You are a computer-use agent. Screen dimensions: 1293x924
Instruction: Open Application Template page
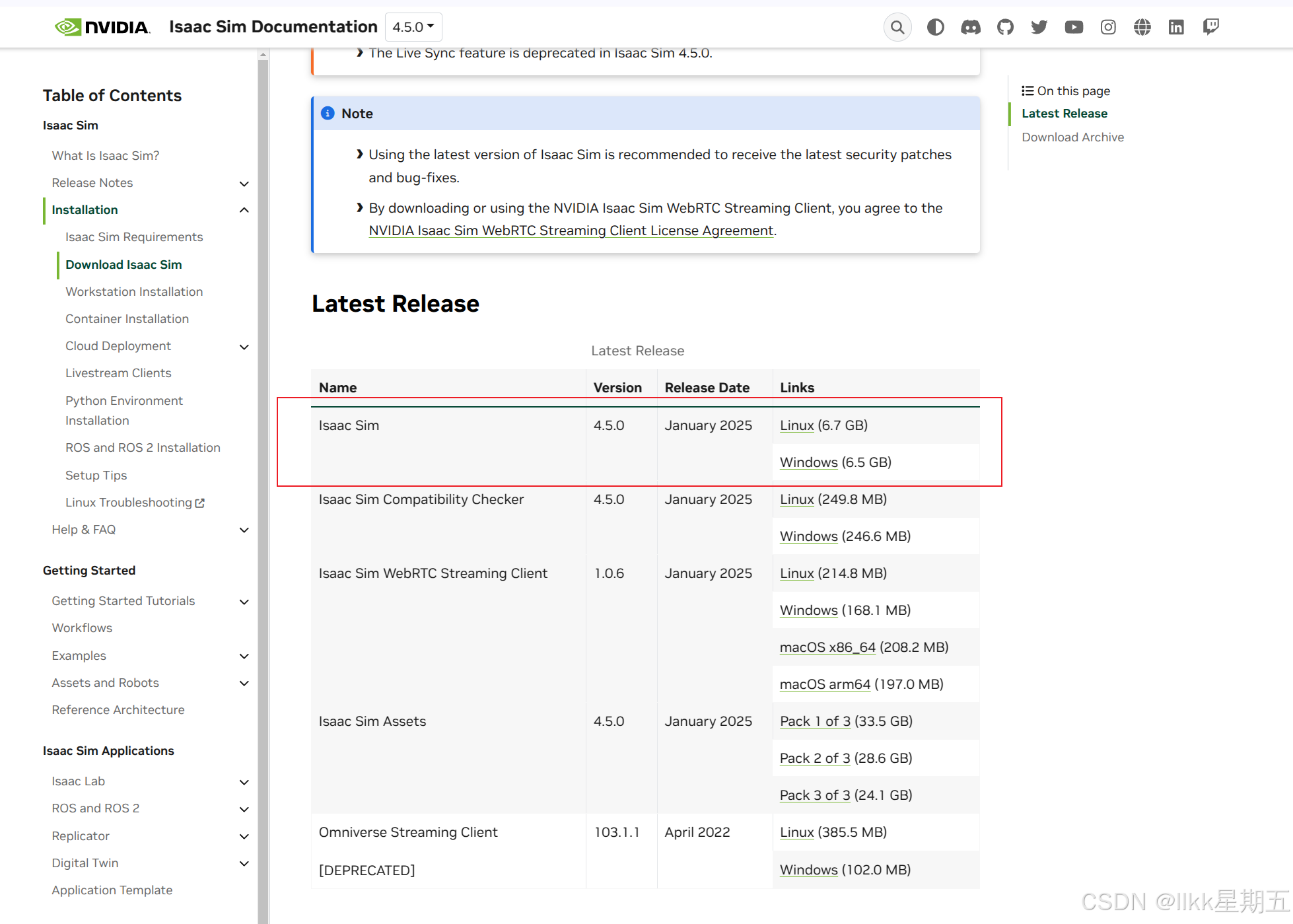point(112,890)
